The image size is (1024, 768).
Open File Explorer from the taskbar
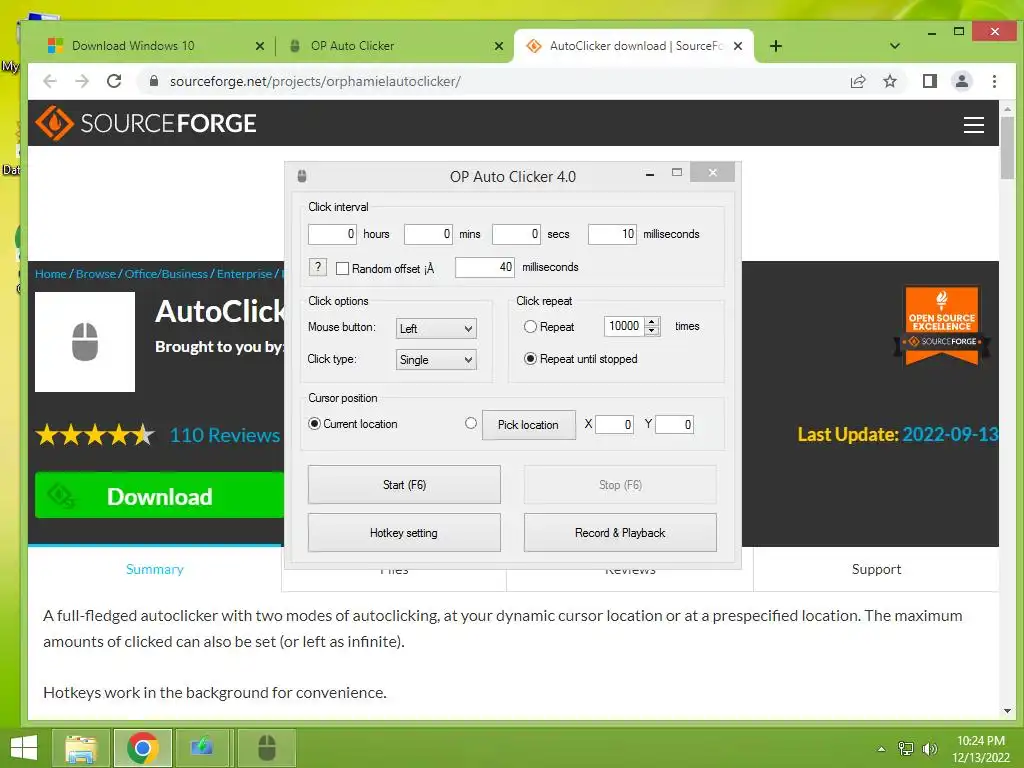(81, 748)
